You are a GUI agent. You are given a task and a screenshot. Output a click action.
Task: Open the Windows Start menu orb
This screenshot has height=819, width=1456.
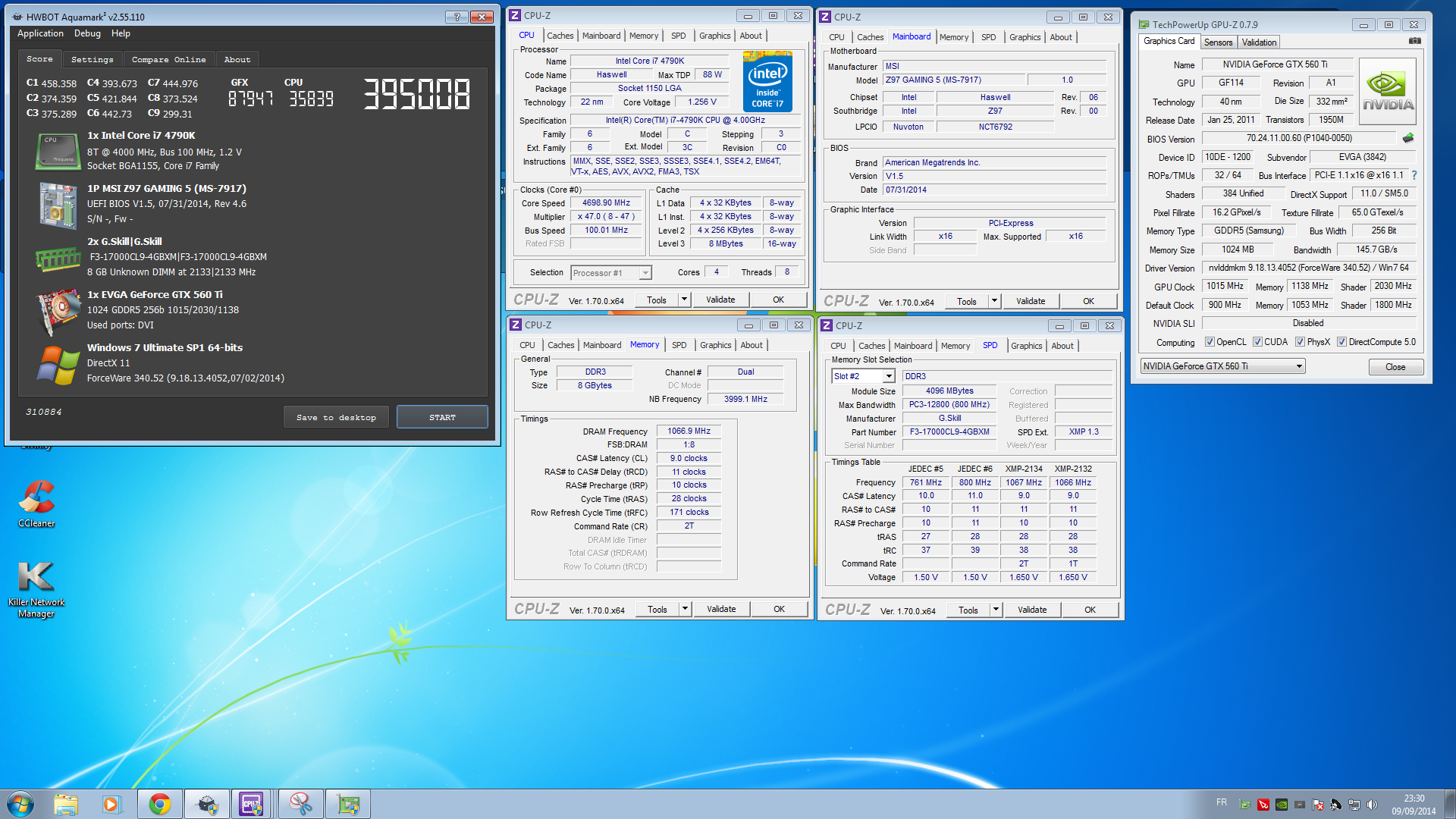[20, 804]
